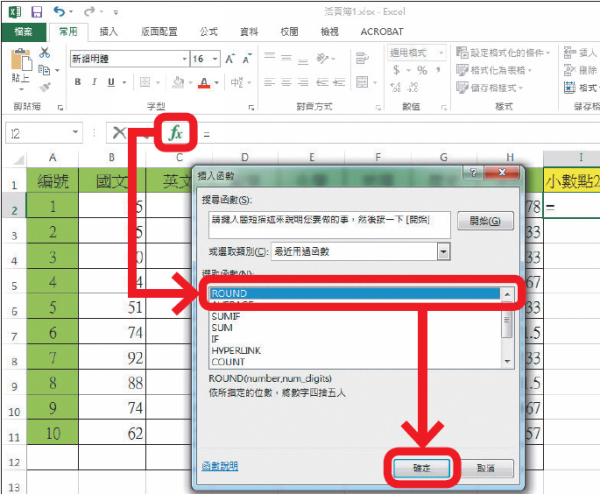Click the Format Painter brush icon
Image resolution: width=600 pixels, height=494 pixels.
(45, 87)
